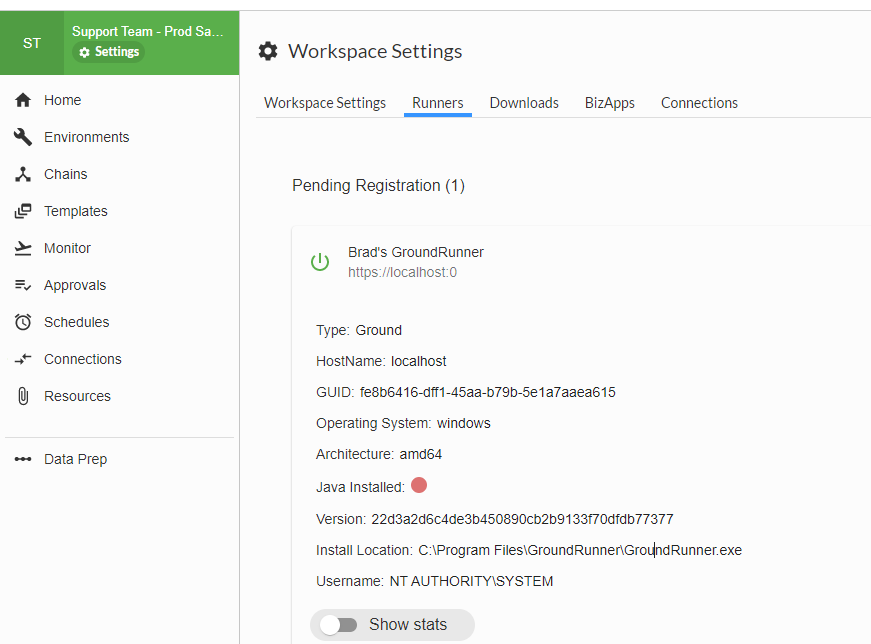Select the Environments wrench icon
This screenshot has height=644, width=871.
pyautogui.click(x=23, y=137)
